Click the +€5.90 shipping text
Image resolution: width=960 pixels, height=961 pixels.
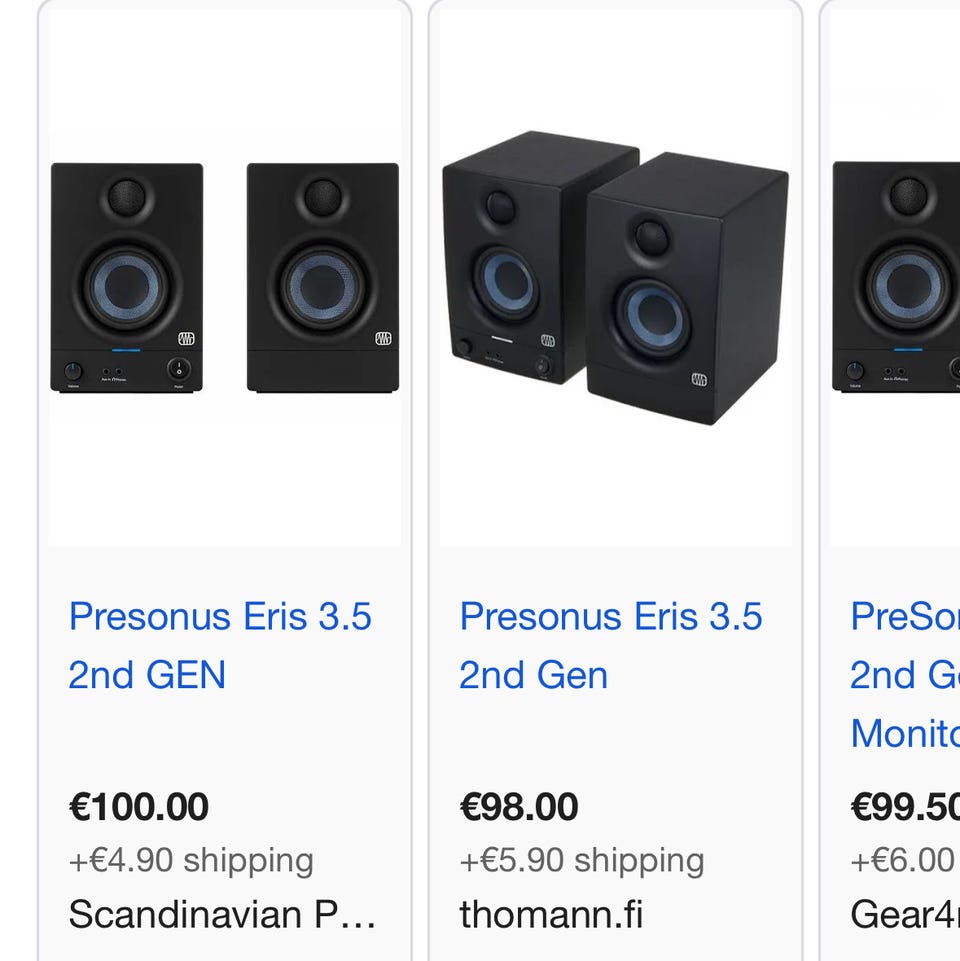point(582,860)
